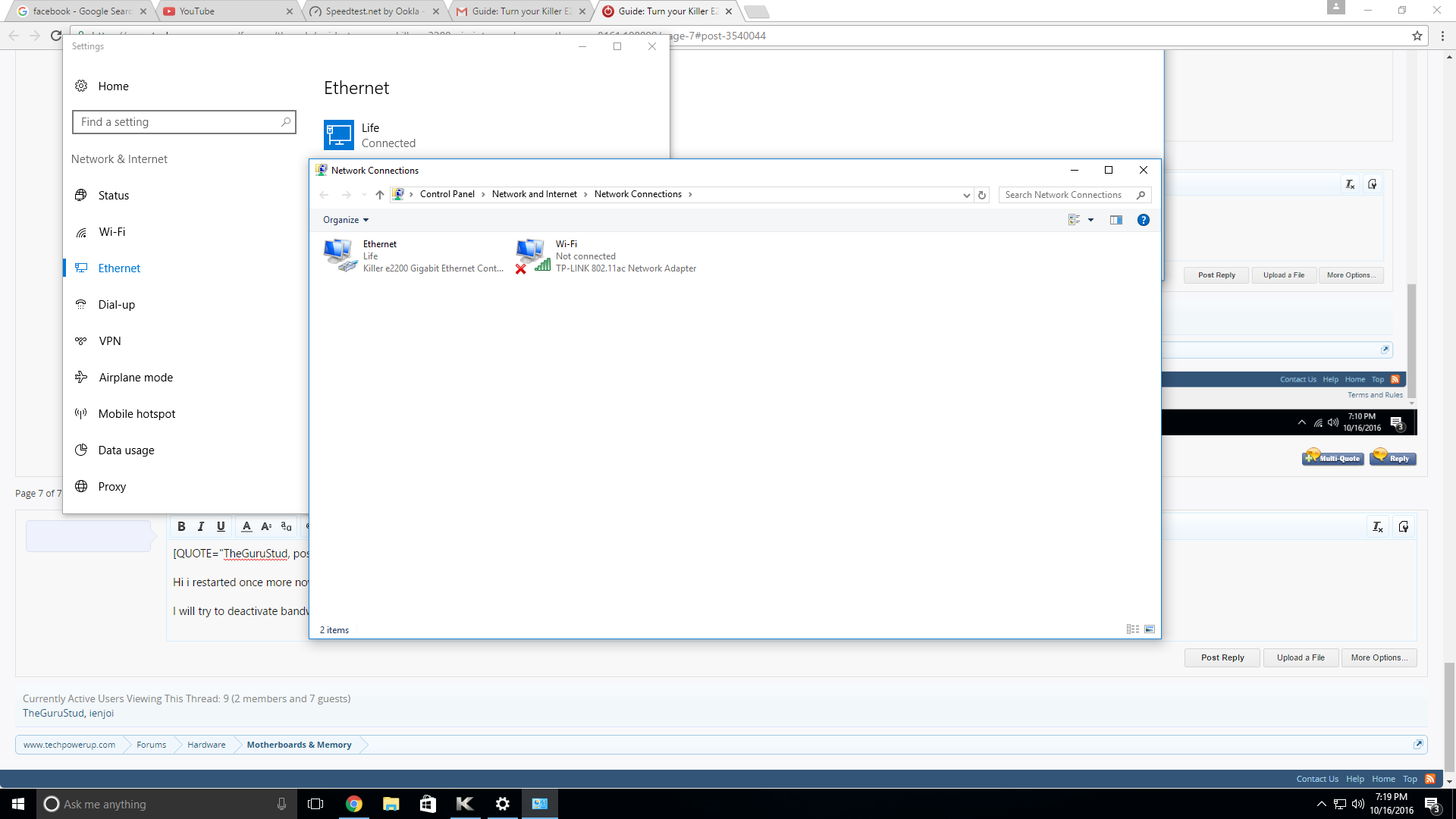Click the change view icon
This screenshot has height=819, width=1456.
point(1074,220)
